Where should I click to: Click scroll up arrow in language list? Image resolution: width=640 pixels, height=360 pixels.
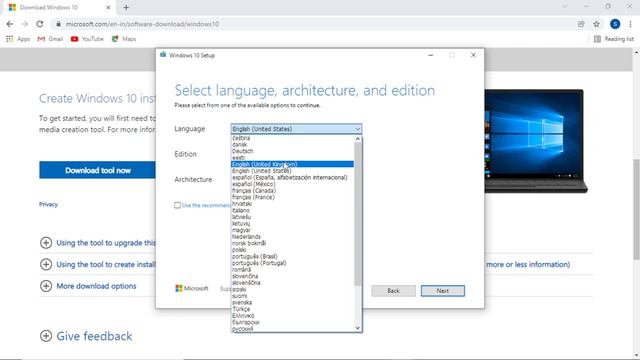pyautogui.click(x=358, y=139)
